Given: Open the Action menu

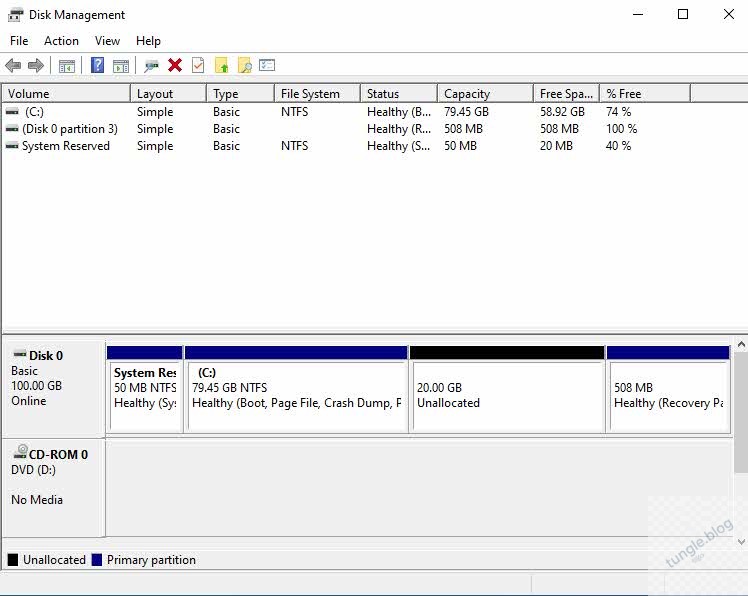Looking at the screenshot, I should point(61,41).
